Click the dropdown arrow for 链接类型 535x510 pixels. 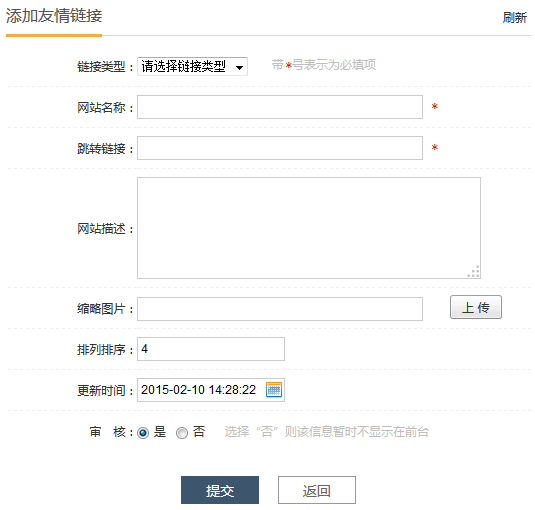point(240,67)
